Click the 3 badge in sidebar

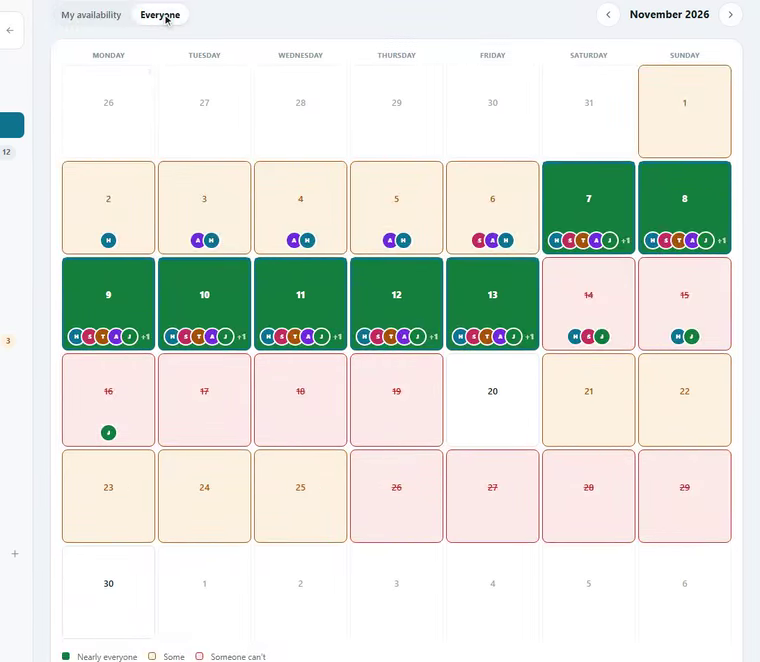(8, 341)
